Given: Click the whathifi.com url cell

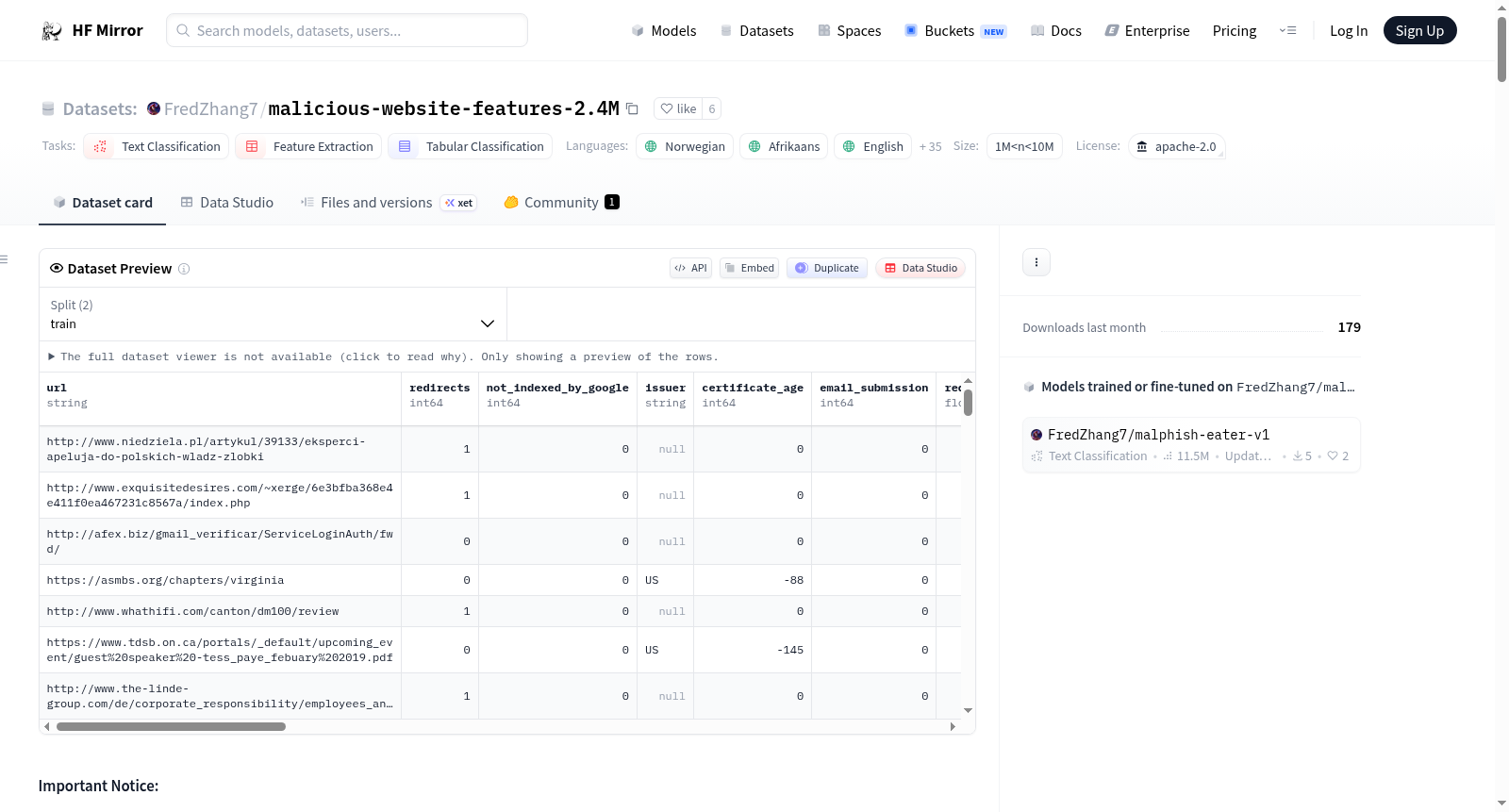Looking at the screenshot, I should pos(221,612).
